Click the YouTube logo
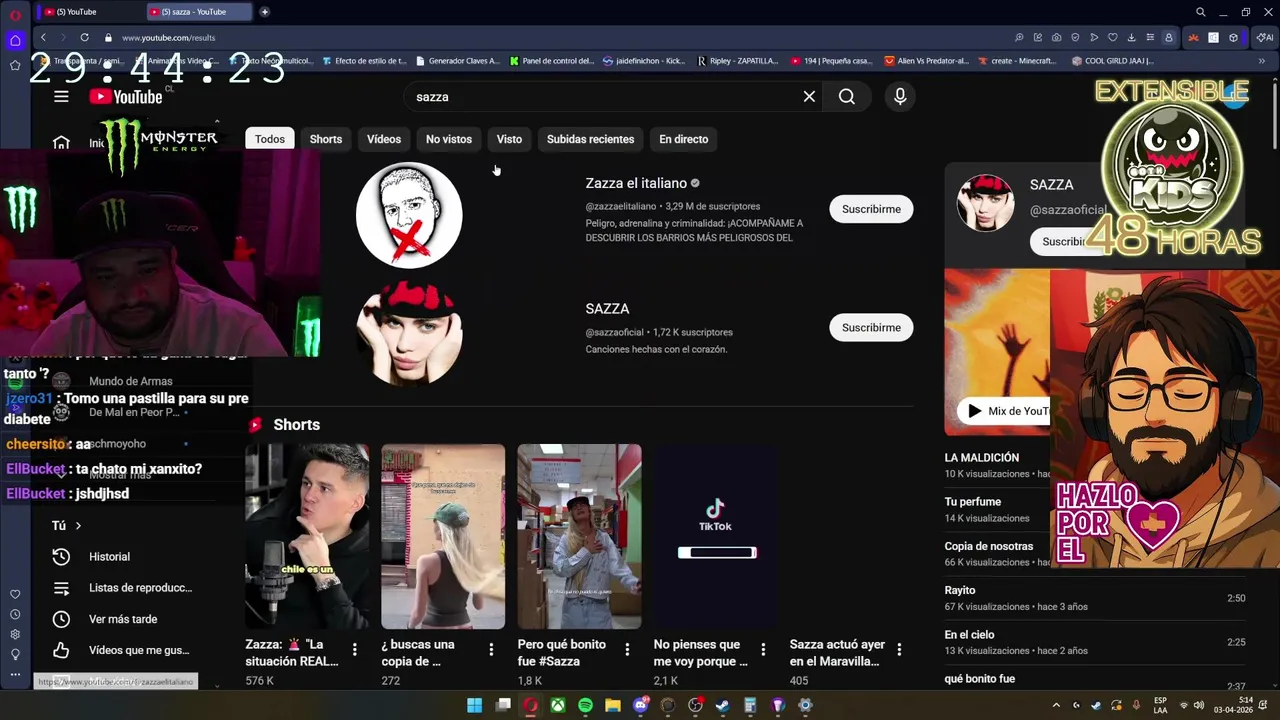 point(126,96)
